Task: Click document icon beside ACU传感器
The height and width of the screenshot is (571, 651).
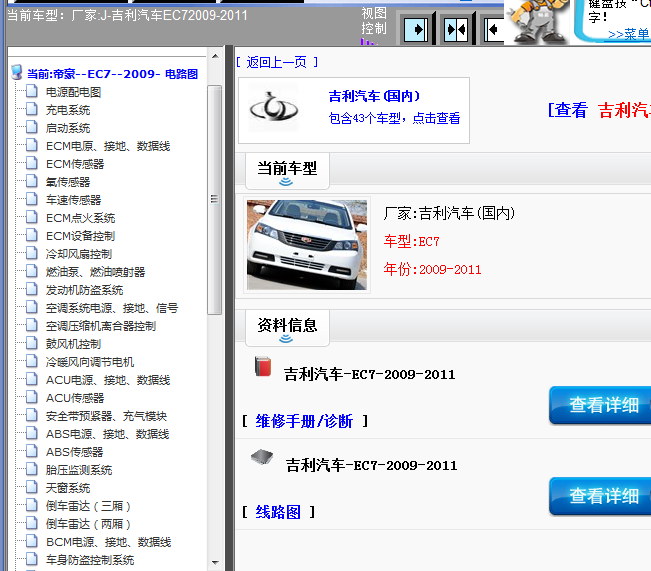Action: (x=32, y=397)
